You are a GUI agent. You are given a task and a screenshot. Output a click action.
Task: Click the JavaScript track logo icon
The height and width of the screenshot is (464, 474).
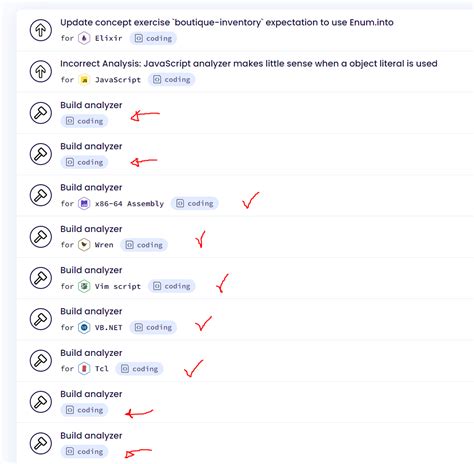(x=84, y=80)
